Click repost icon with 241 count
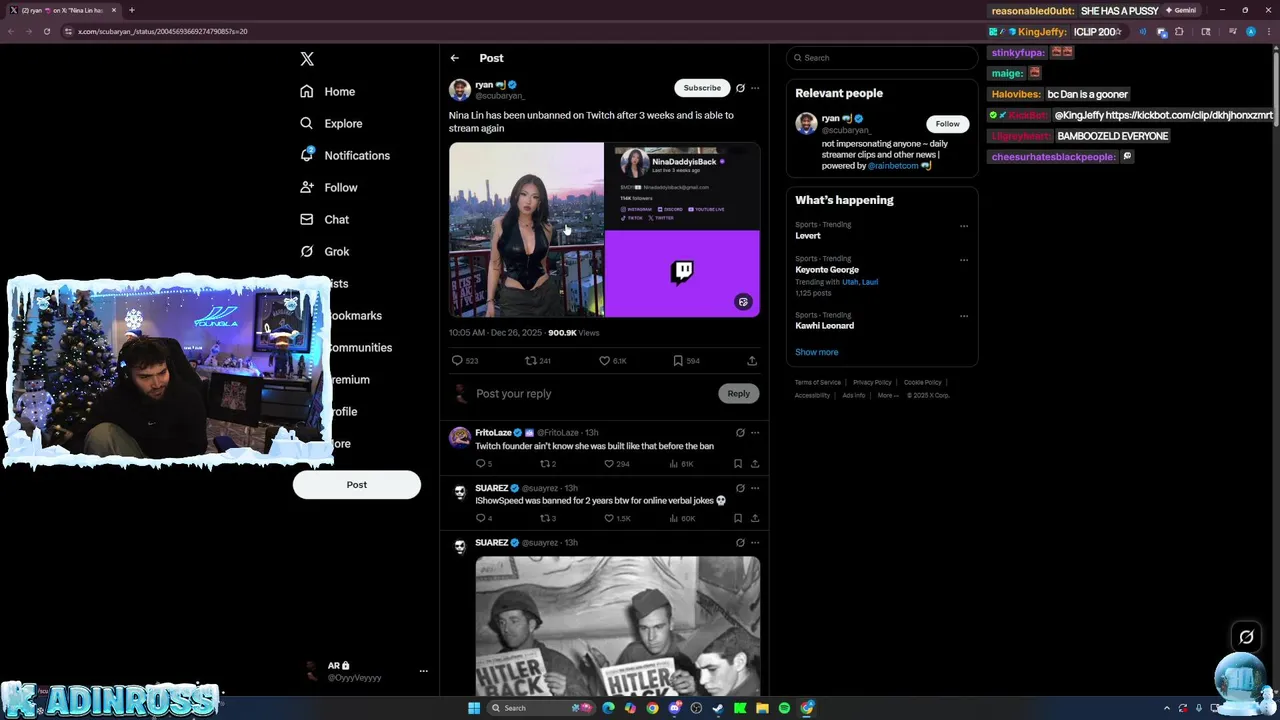The height and width of the screenshot is (720, 1280). 531,360
